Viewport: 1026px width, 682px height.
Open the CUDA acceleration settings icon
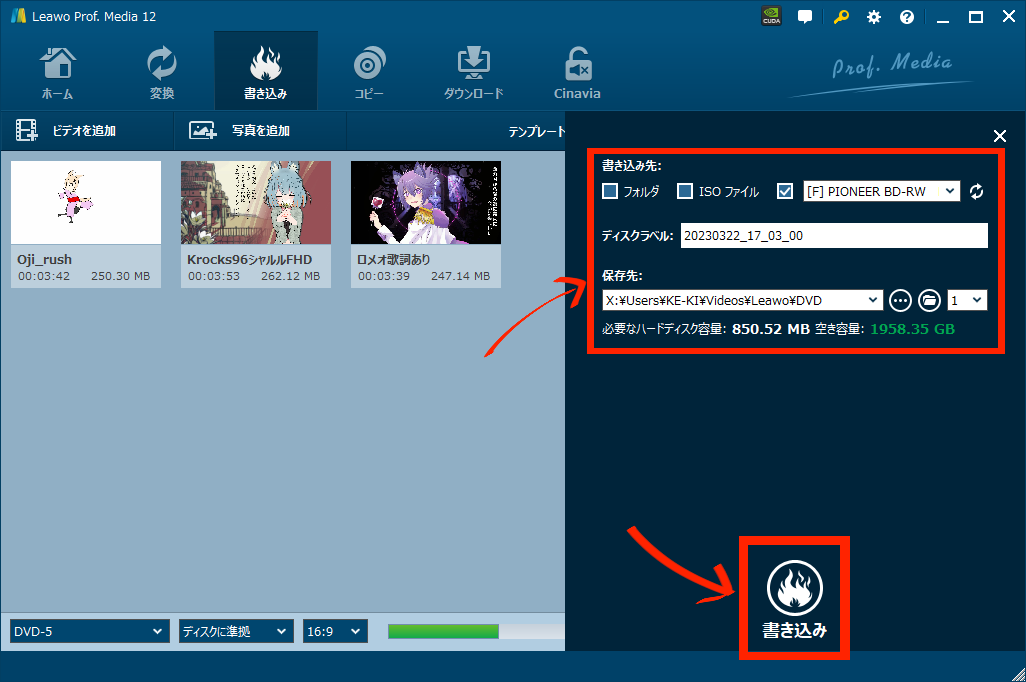pyautogui.click(x=771, y=17)
